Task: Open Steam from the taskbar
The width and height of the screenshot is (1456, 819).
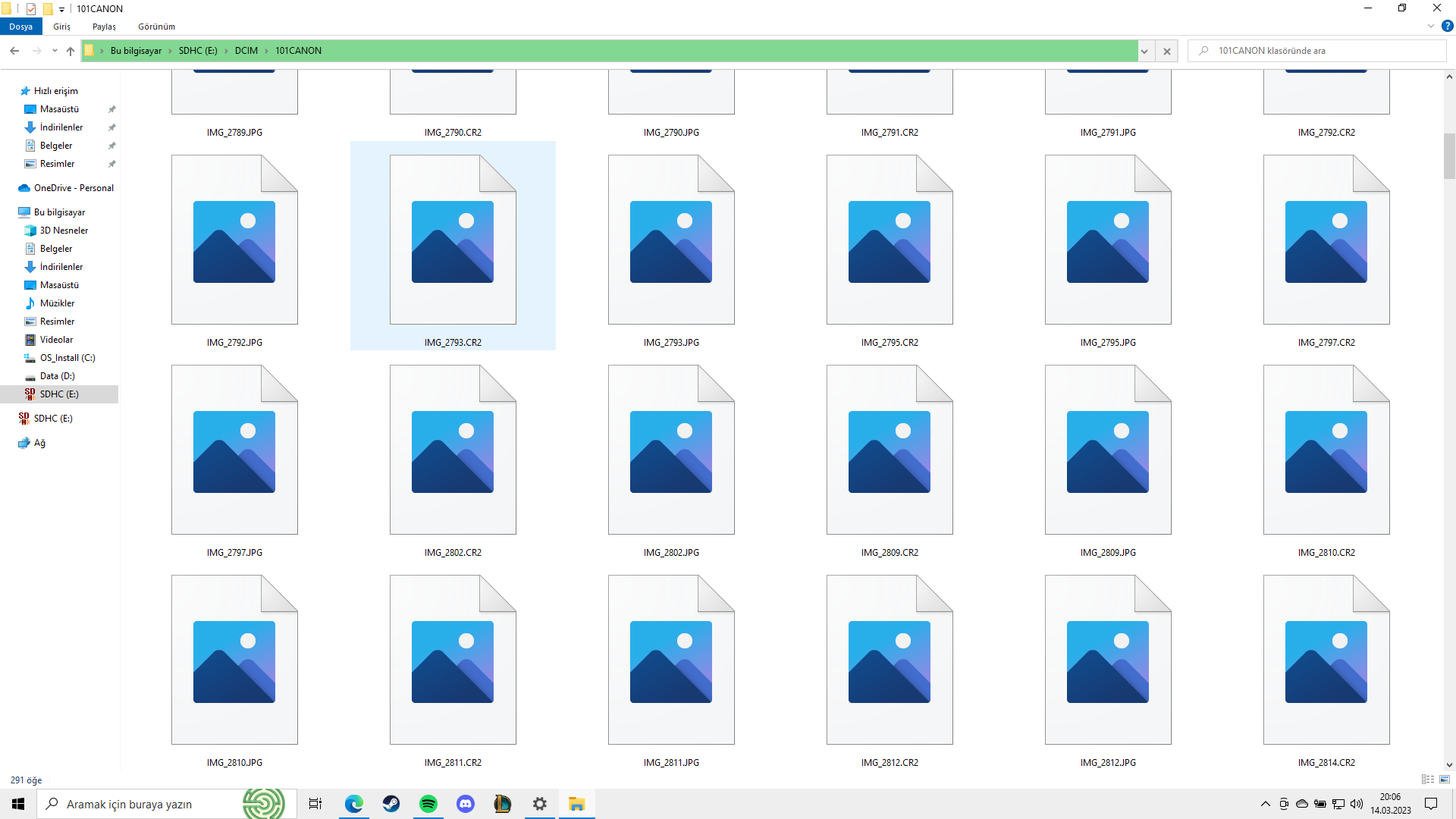Action: coord(391,804)
